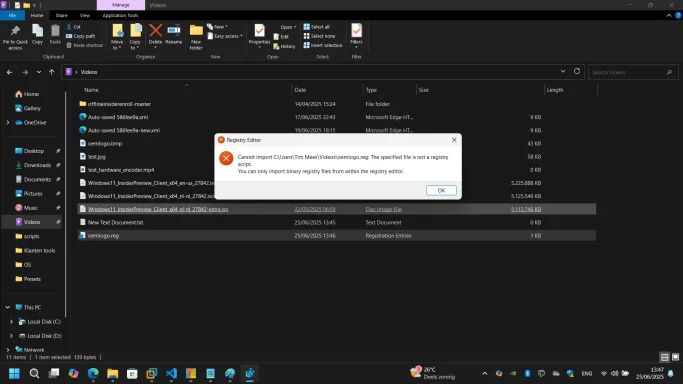Open Windows Start menu

tap(14, 373)
